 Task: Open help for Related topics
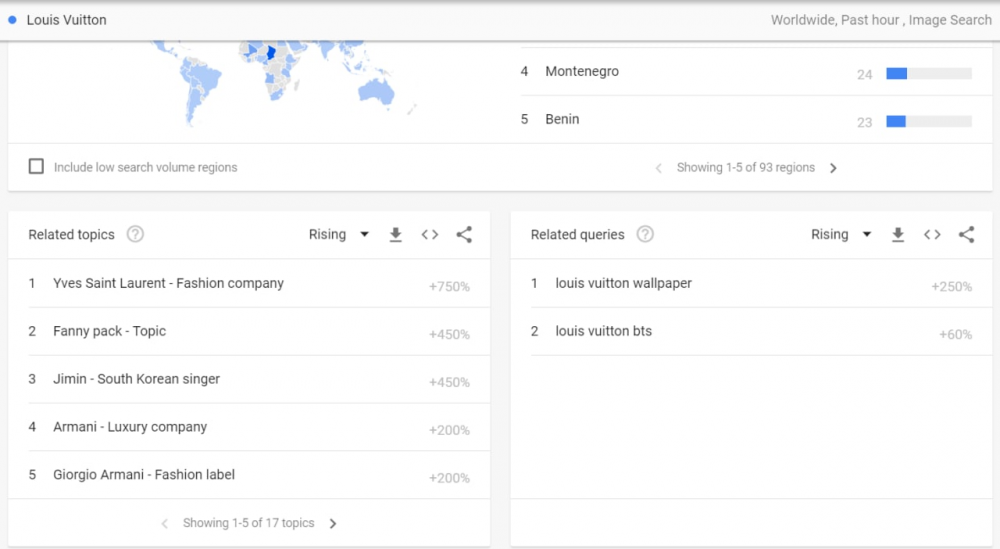(135, 235)
